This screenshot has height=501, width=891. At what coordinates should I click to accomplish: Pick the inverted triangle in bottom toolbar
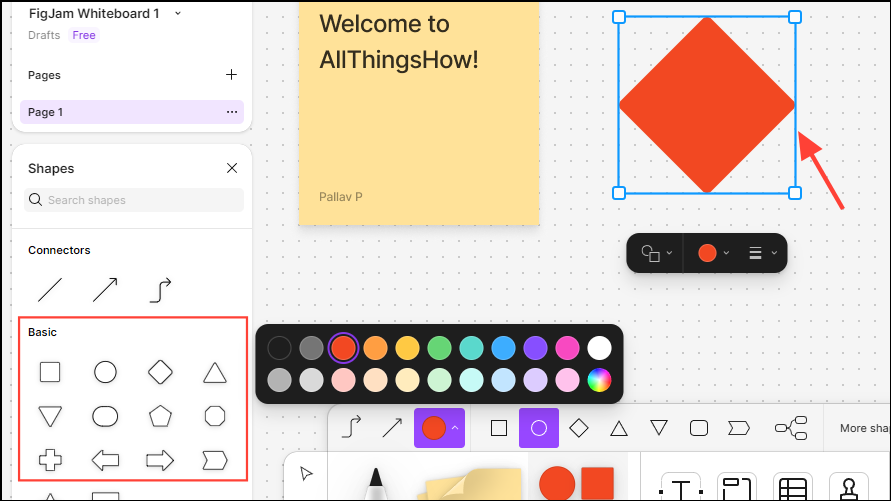659,428
